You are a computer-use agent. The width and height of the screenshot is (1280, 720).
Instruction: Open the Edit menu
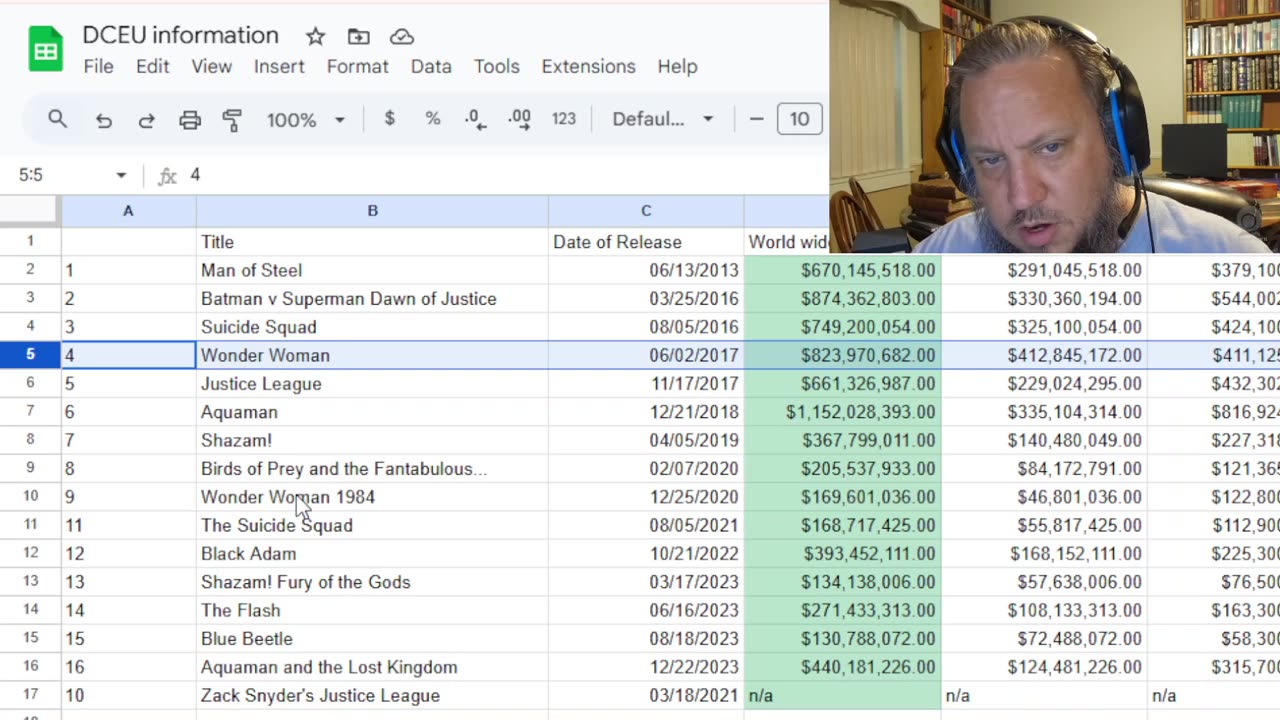pyautogui.click(x=152, y=66)
